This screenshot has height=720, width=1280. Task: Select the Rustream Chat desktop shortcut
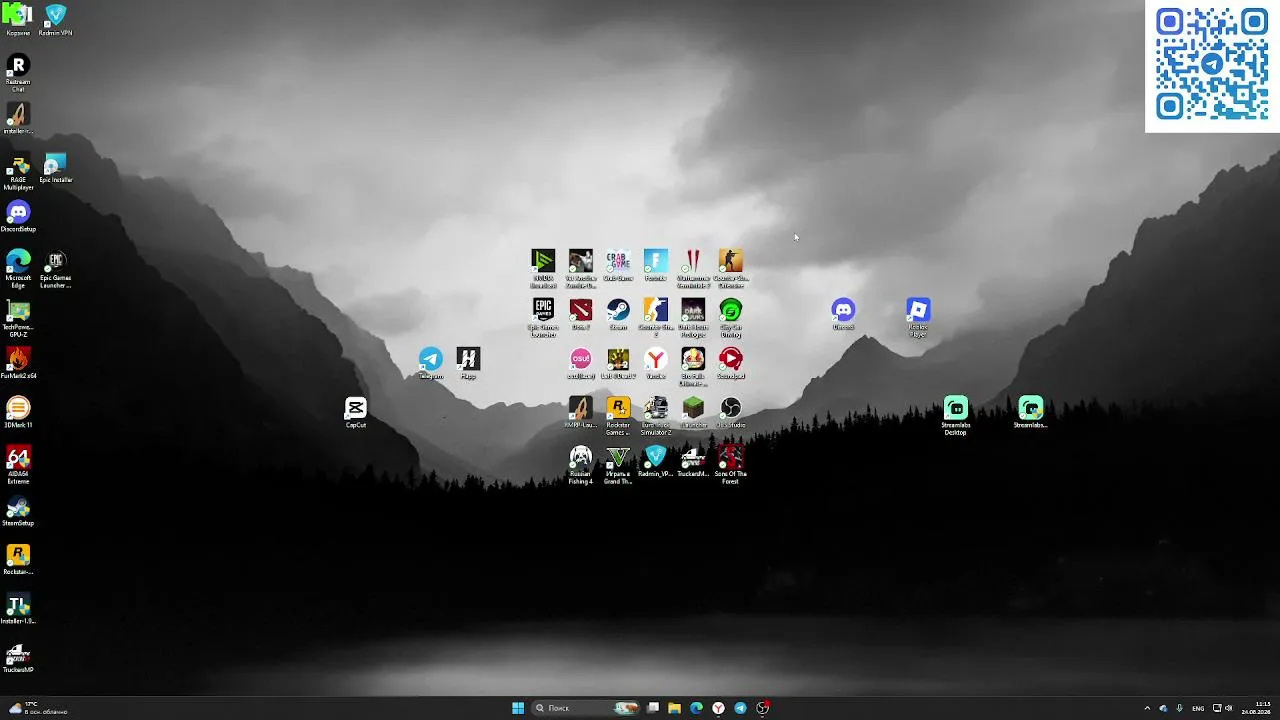point(18,73)
